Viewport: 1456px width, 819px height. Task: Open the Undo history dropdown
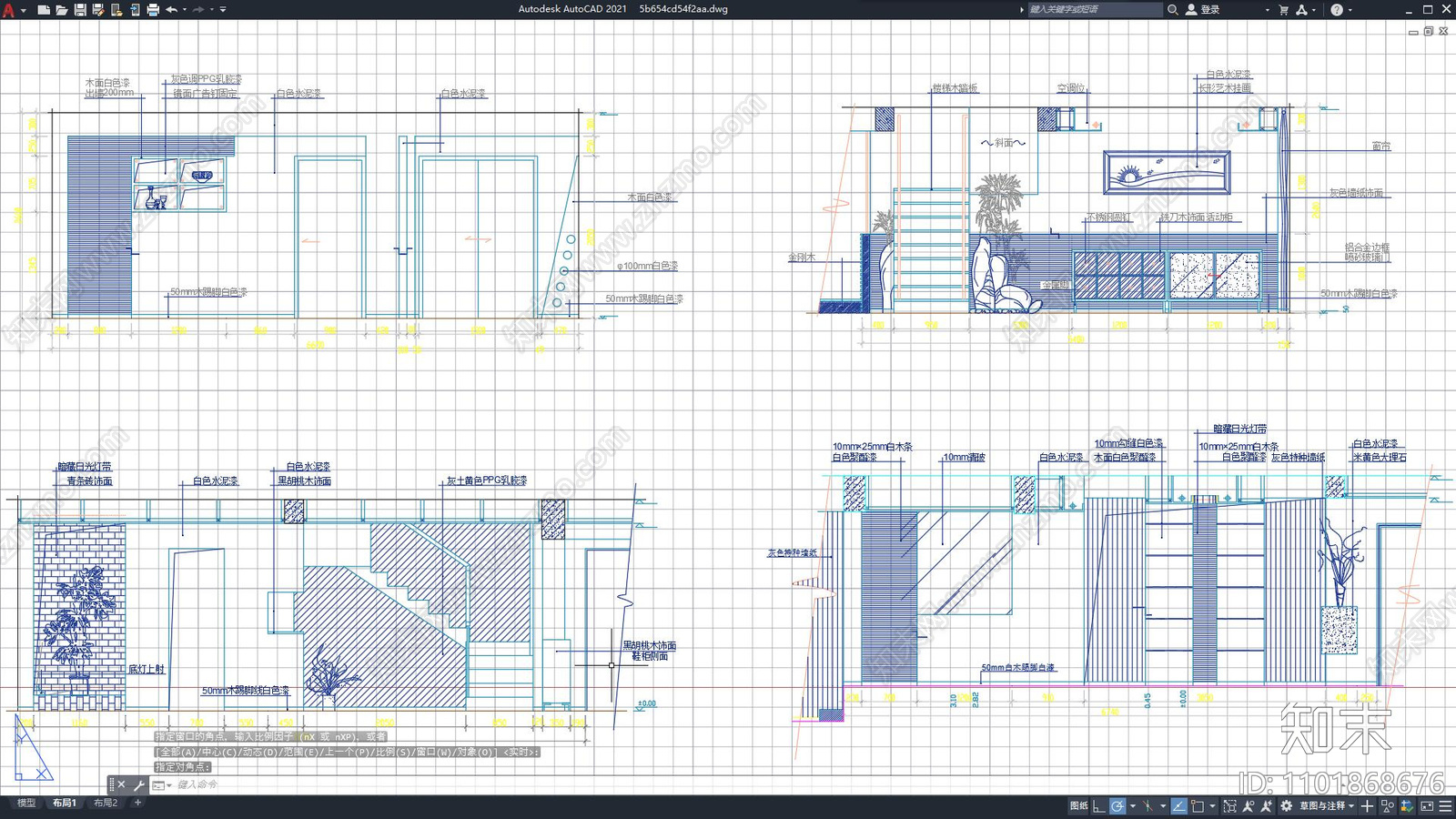click(x=185, y=10)
